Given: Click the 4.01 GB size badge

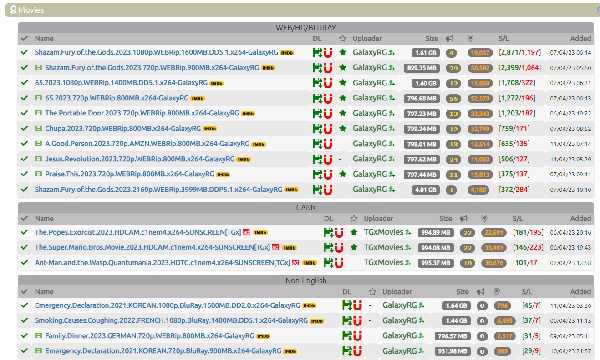Looking at the screenshot, I should [426, 190].
